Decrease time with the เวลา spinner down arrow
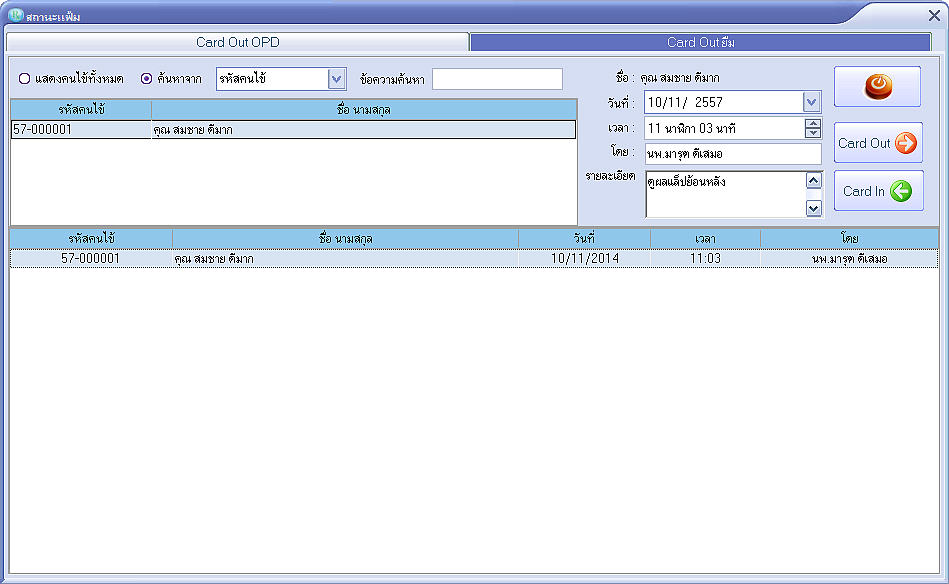Screen dimensions: 949x584 tap(813, 133)
